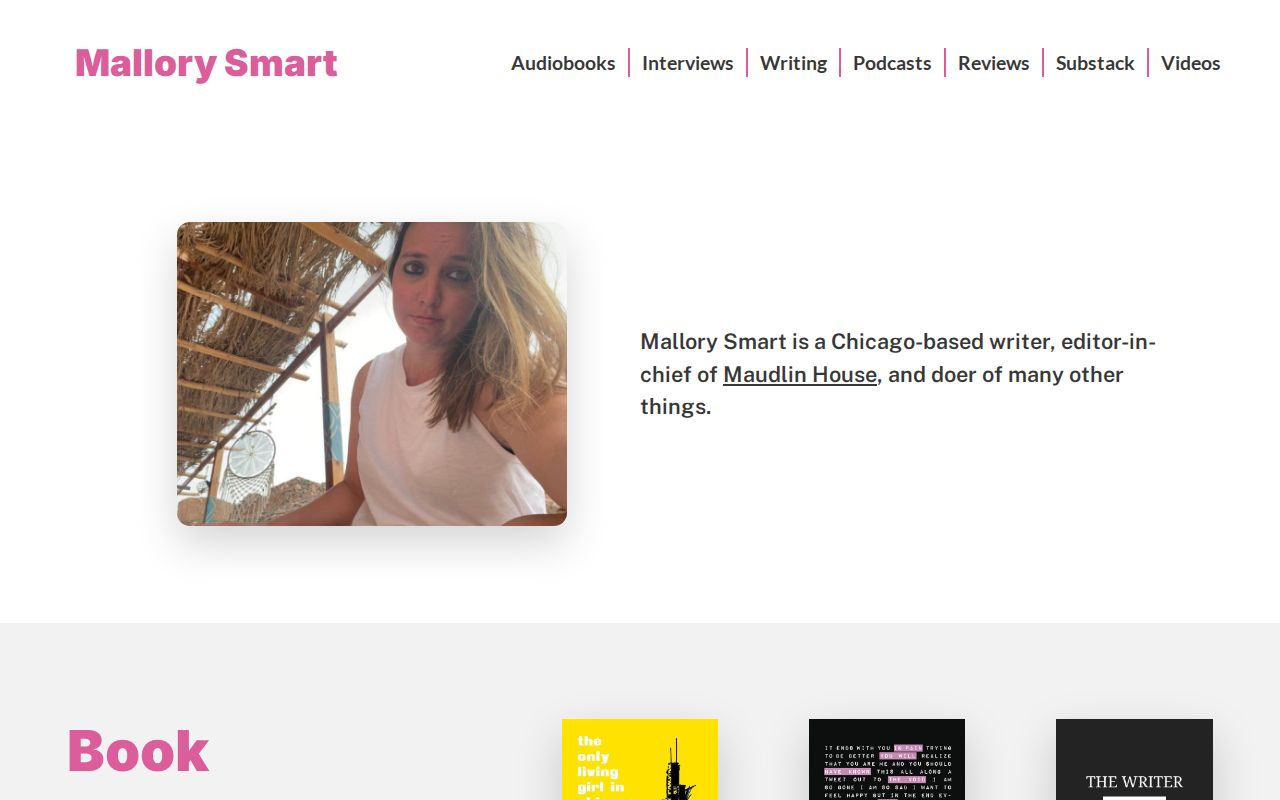Navigate to Reviews

tap(993, 63)
